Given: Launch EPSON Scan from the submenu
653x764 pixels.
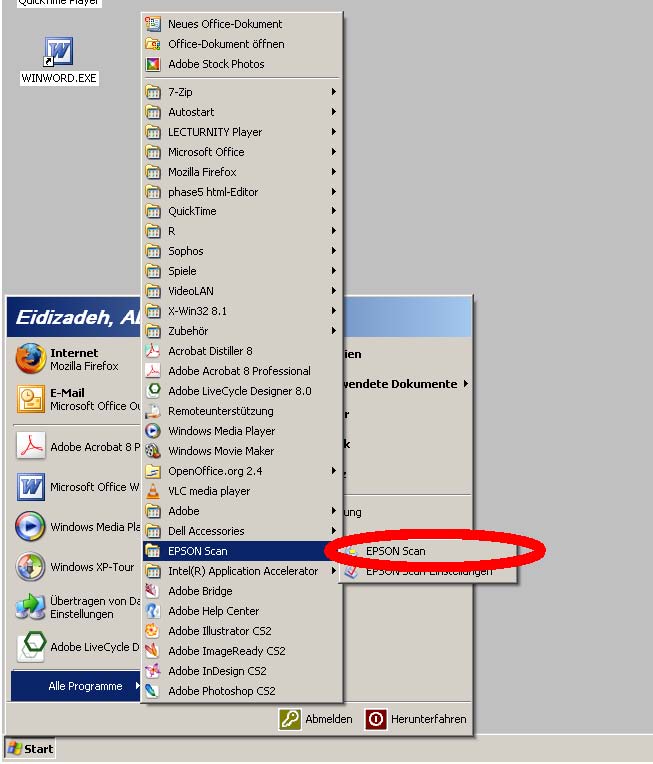Looking at the screenshot, I should (428, 551).
